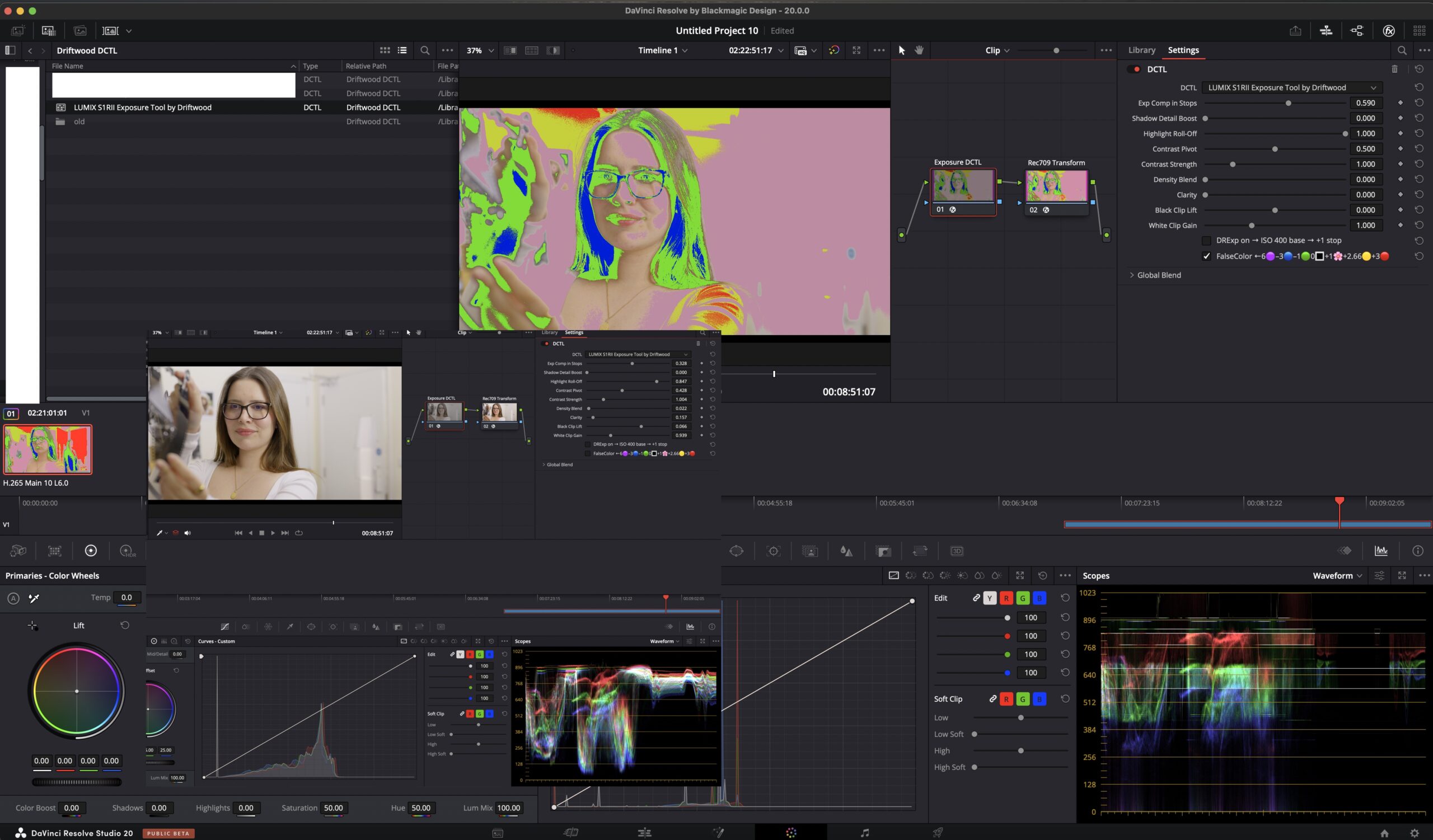Open the DCTL file selection dropdown

(x=1292, y=87)
